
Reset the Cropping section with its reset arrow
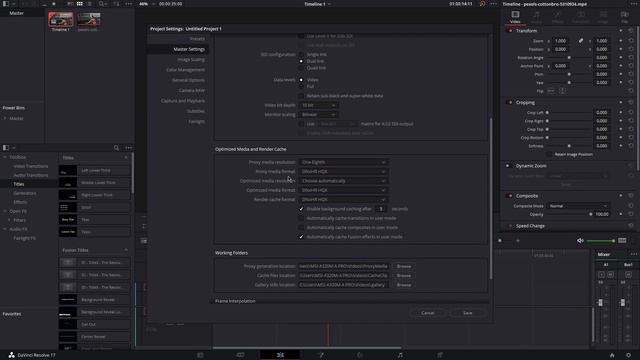[631, 102]
